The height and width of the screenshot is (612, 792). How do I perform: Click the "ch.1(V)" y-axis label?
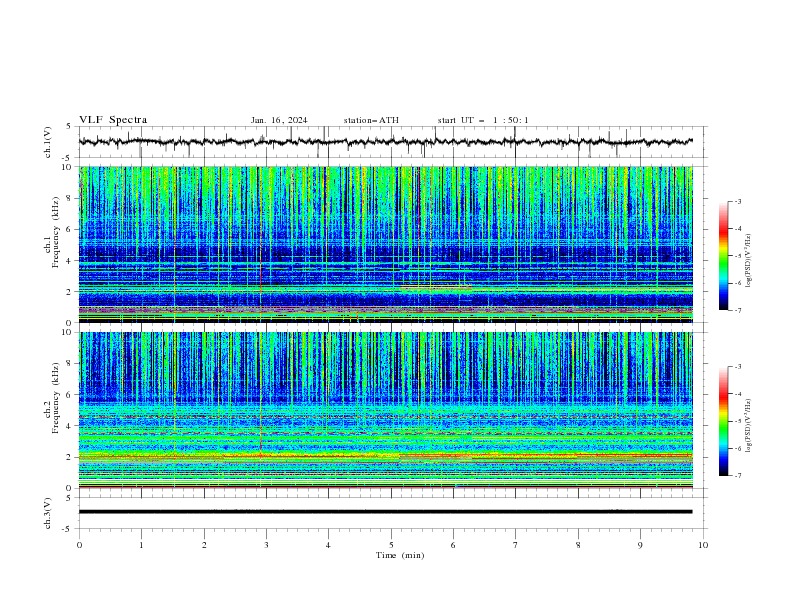tap(48, 142)
